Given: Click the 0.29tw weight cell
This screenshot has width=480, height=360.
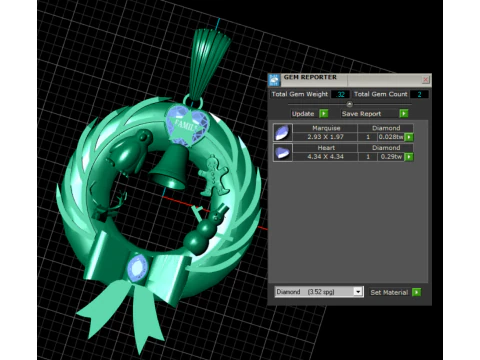Looking at the screenshot, I should point(391,157).
